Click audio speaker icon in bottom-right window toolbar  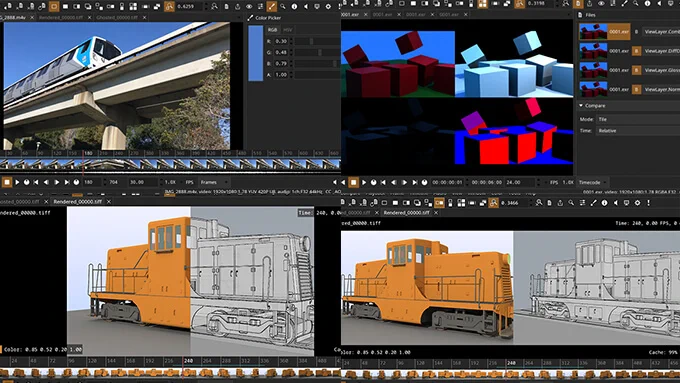coord(615,203)
